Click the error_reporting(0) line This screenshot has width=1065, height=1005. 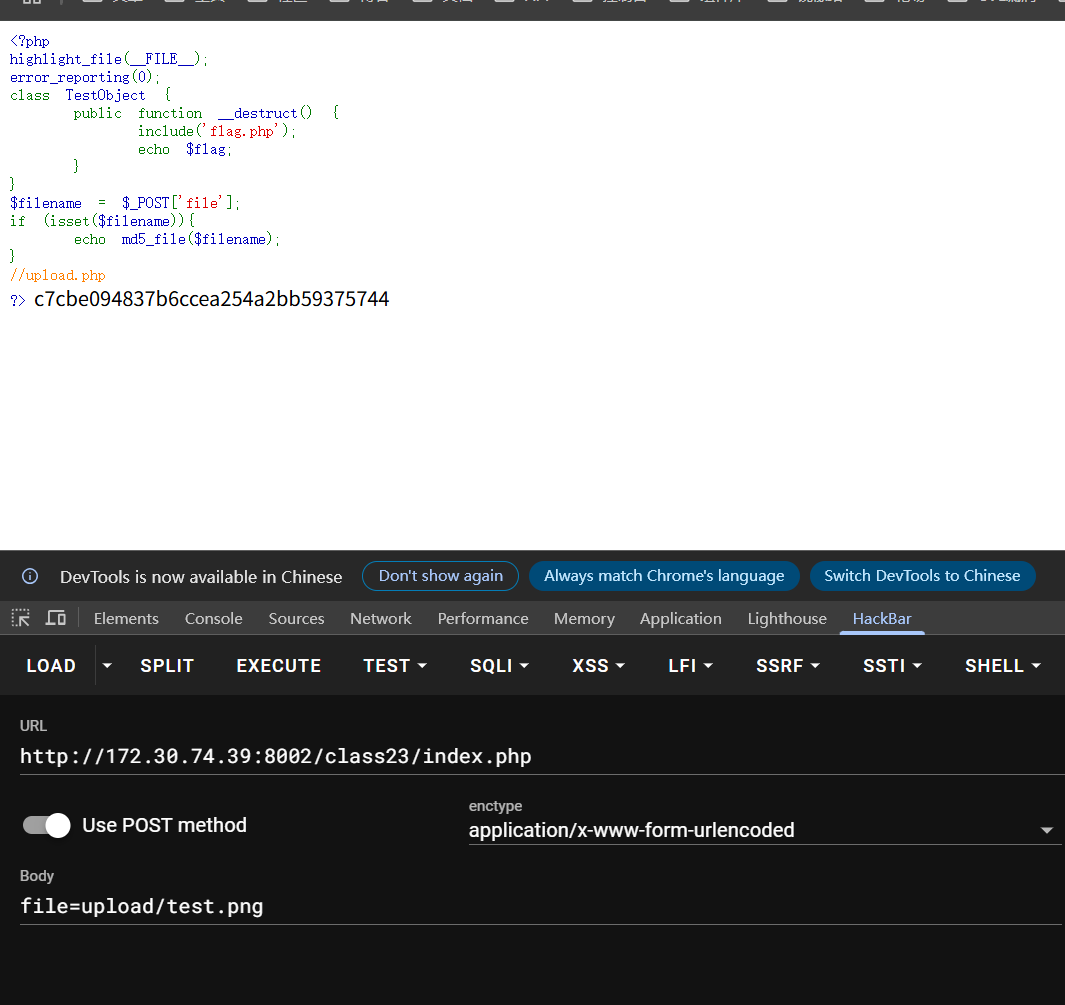click(x=85, y=77)
